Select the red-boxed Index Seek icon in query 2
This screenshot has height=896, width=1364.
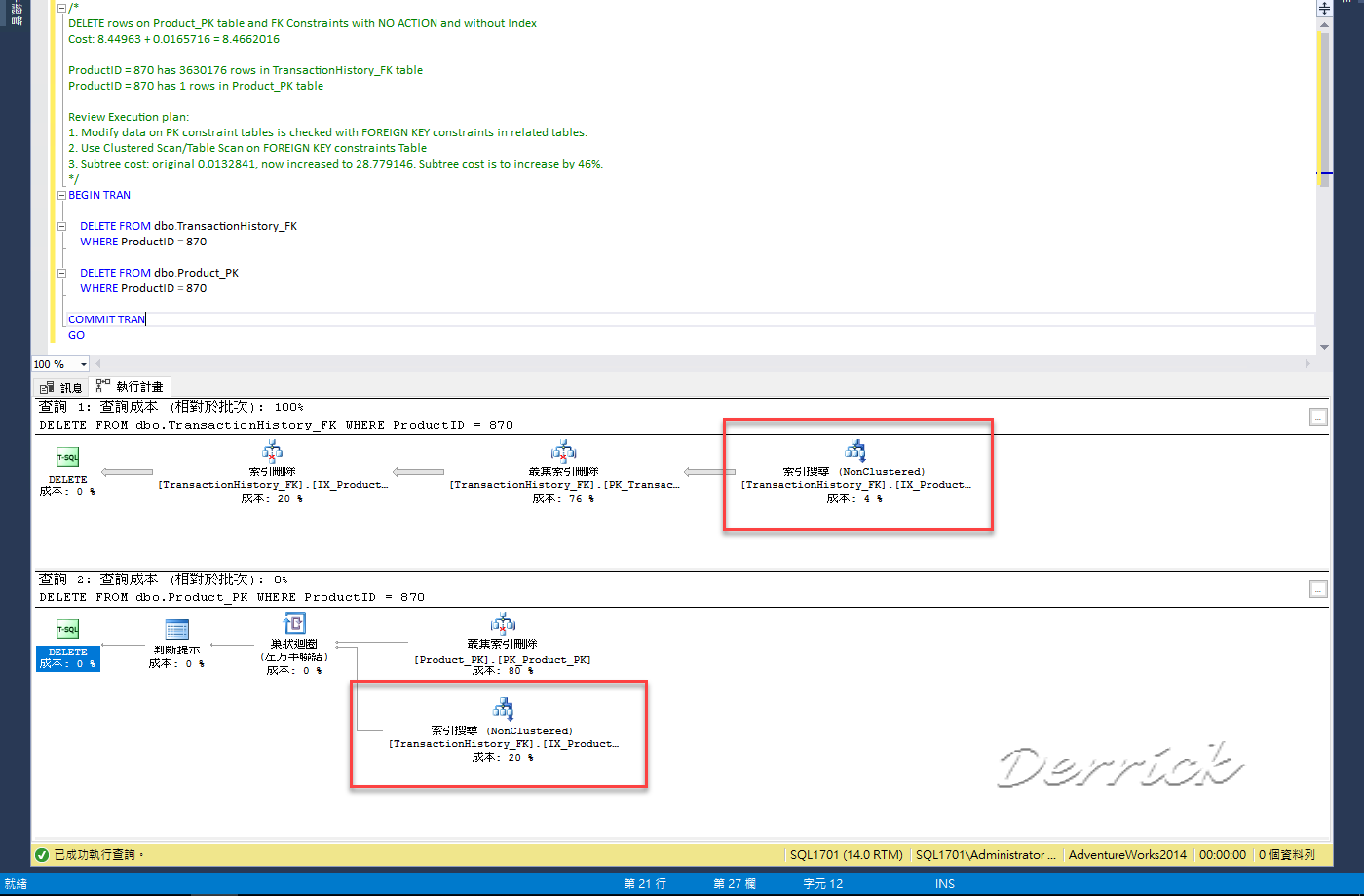pyautogui.click(x=504, y=708)
